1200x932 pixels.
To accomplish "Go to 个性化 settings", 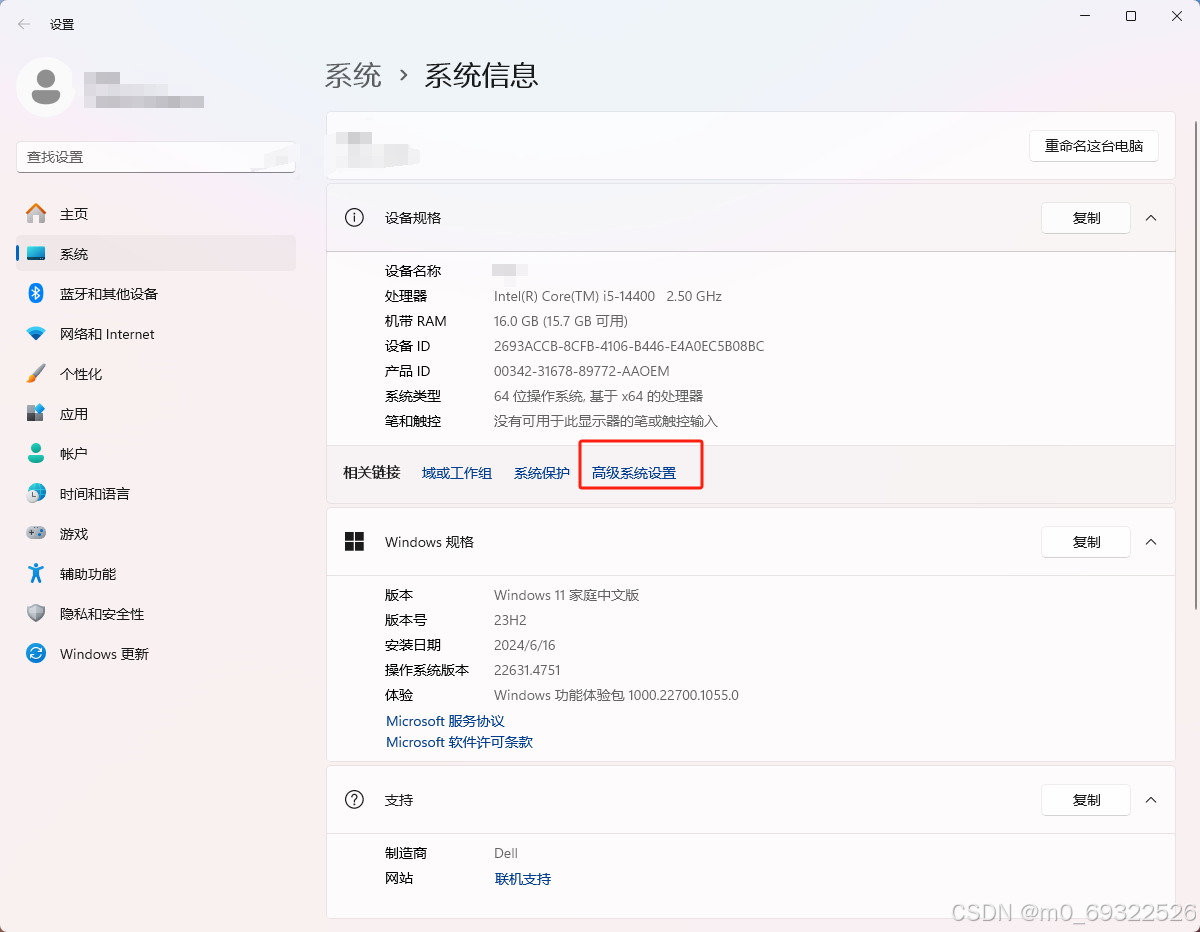I will pyautogui.click(x=156, y=374).
